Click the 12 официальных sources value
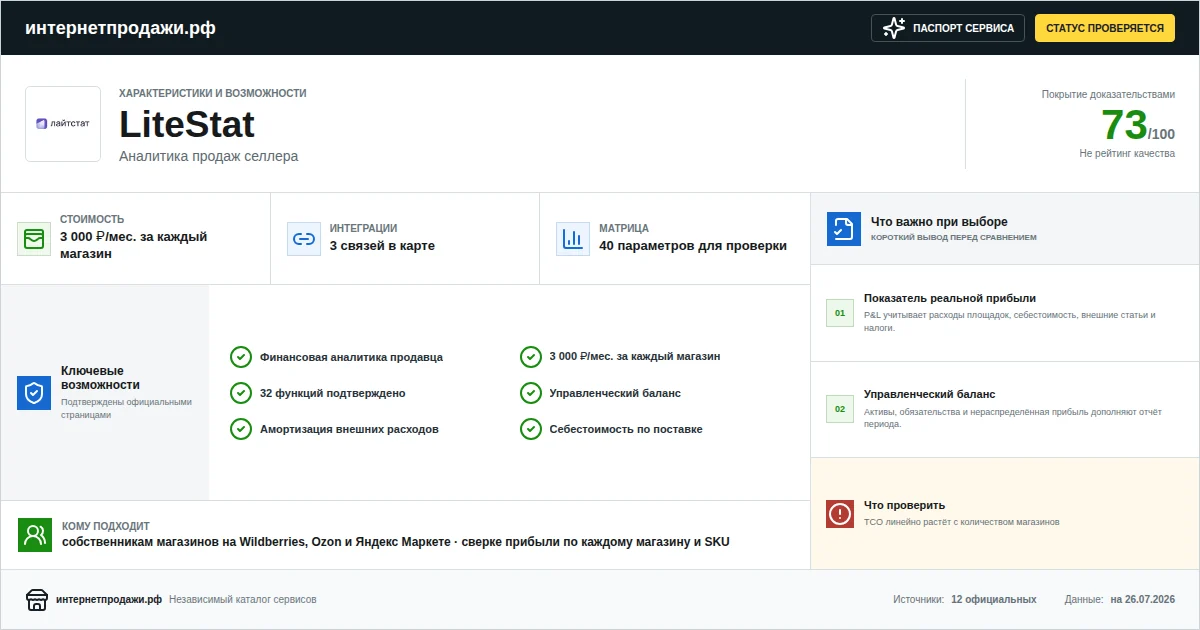The image size is (1200, 630). click(994, 600)
